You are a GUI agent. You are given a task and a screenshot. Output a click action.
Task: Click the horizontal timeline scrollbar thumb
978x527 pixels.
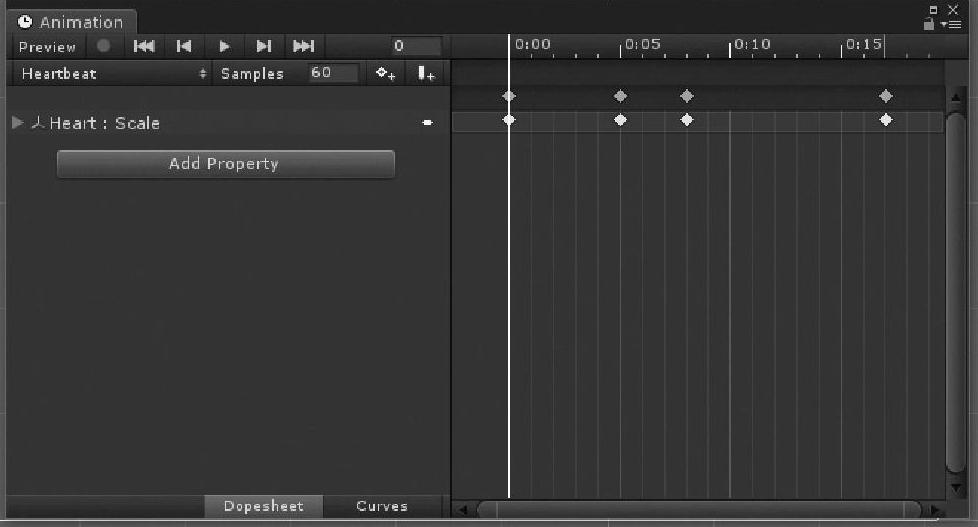pos(699,510)
